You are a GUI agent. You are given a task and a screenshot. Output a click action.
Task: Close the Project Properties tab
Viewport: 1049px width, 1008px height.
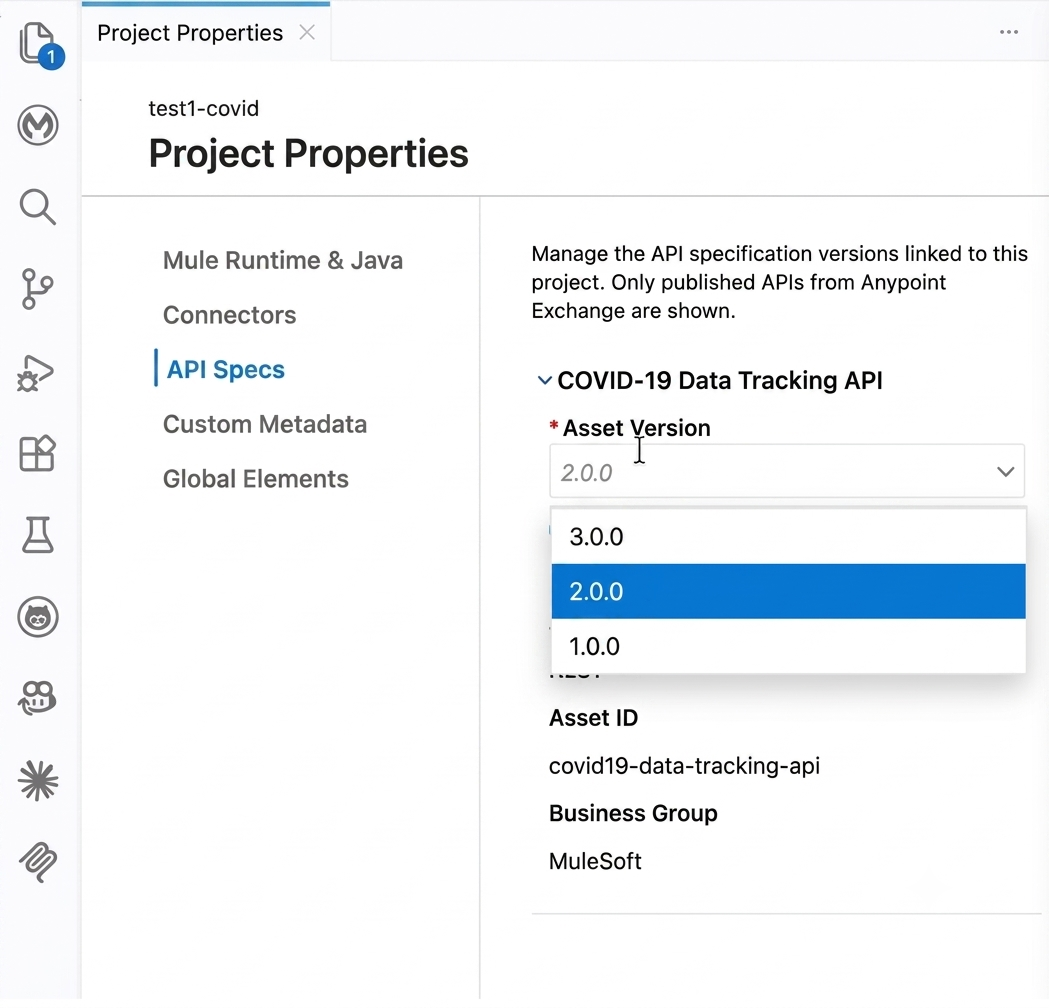[x=307, y=32]
